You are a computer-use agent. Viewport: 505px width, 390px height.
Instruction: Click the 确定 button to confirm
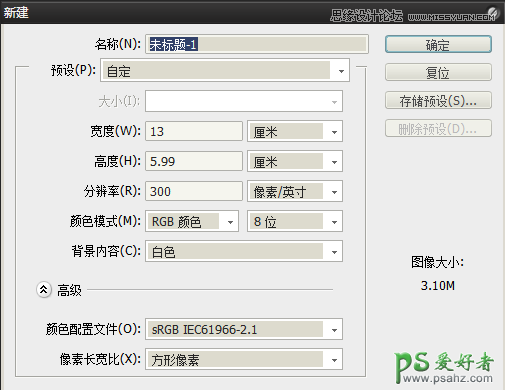click(x=438, y=44)
